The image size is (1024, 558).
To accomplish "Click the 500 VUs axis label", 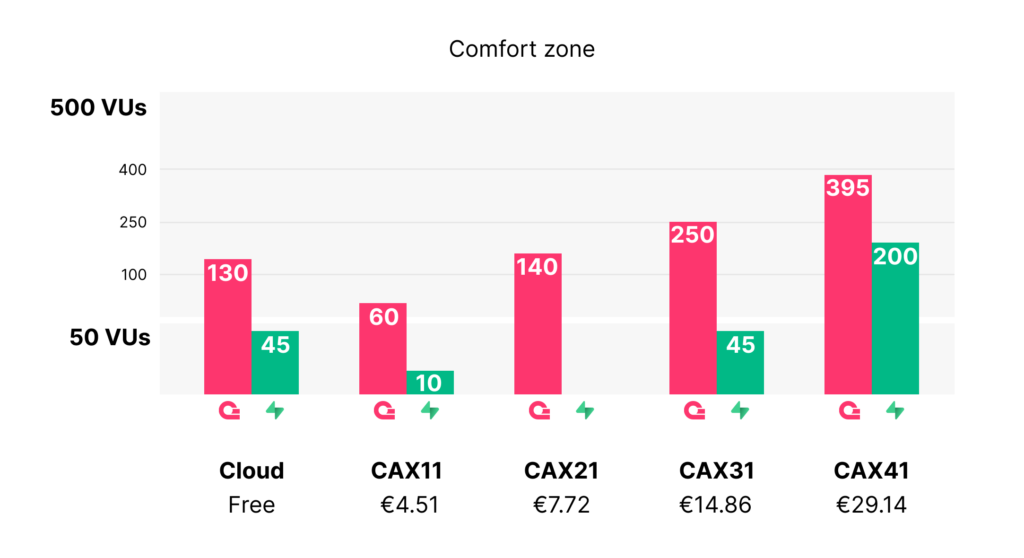I will tap(99, 108).
